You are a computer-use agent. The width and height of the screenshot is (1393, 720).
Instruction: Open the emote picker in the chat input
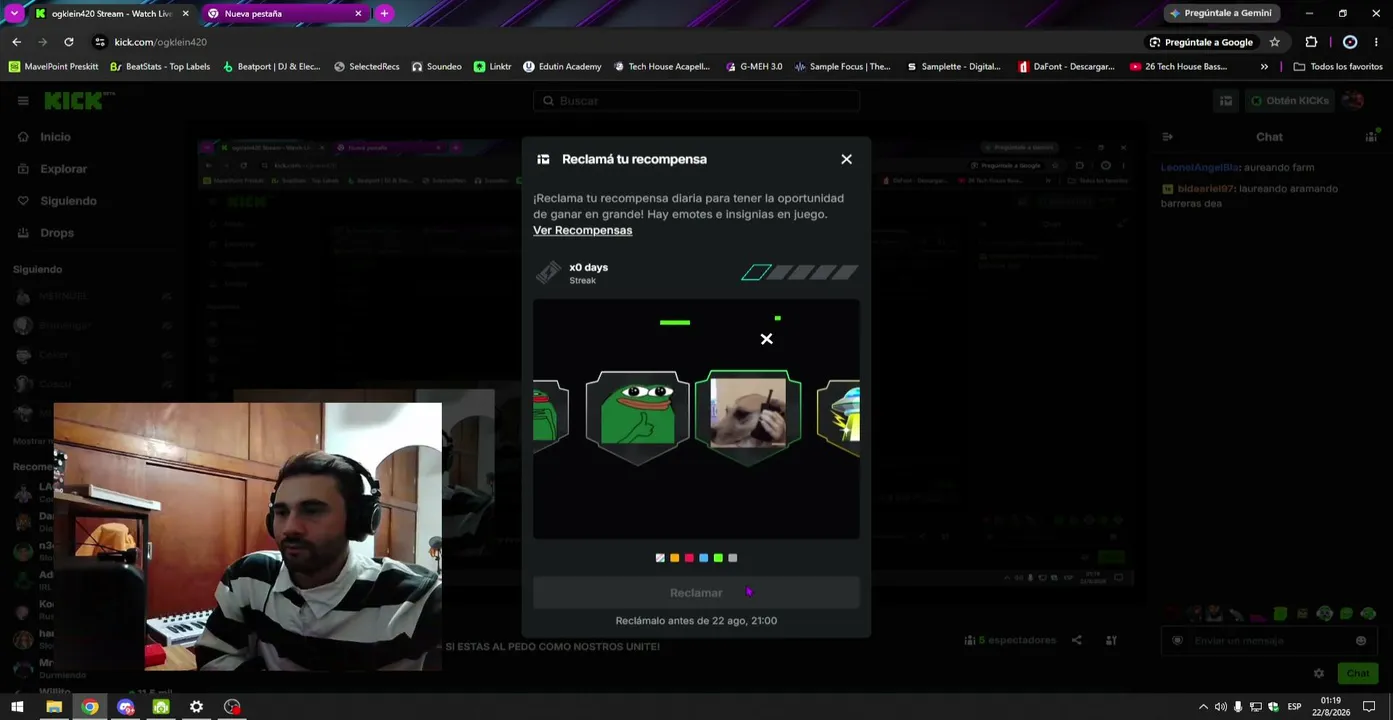[x=1360, y=641]
